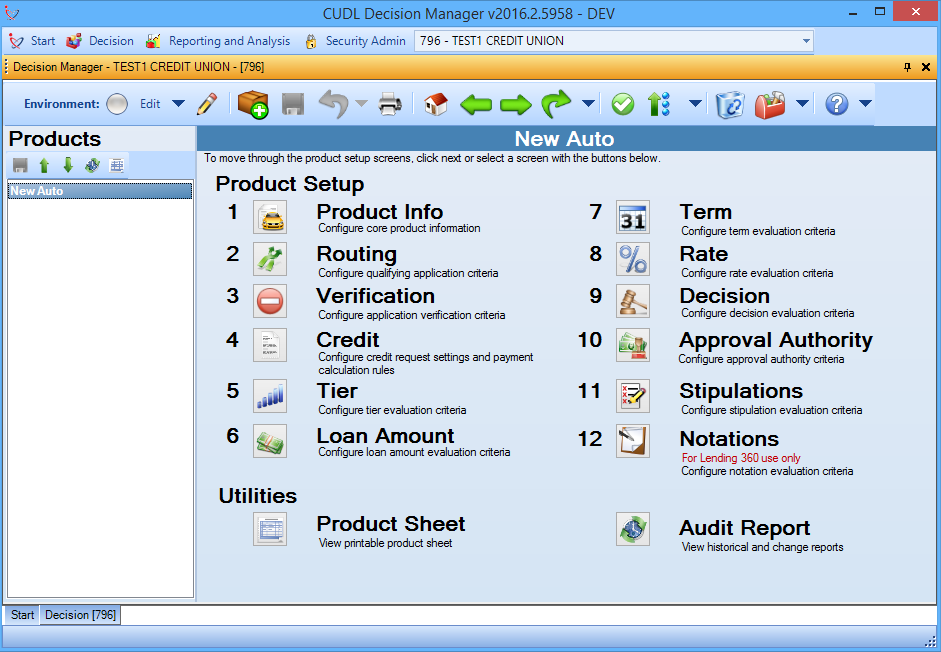Expand the help dropdown arrow
Viewport: 941px width, 652px height.
[865, 104]
